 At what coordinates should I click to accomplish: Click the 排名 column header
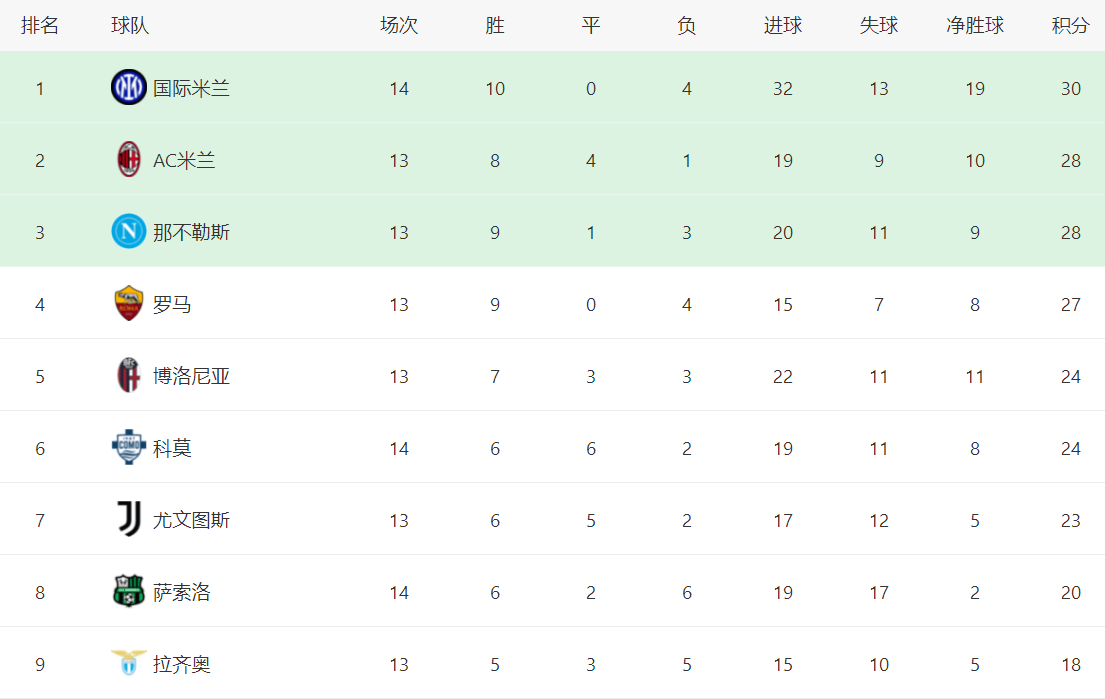(40, 26)
